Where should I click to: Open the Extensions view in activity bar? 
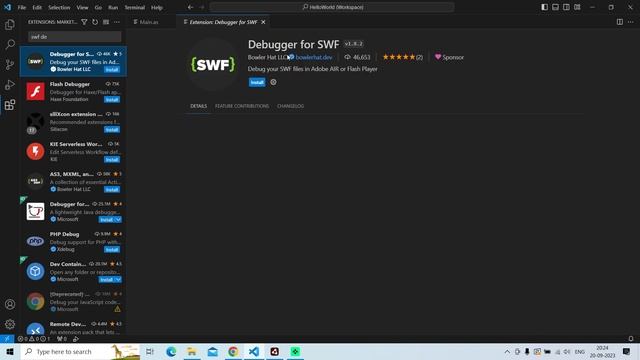10,105
